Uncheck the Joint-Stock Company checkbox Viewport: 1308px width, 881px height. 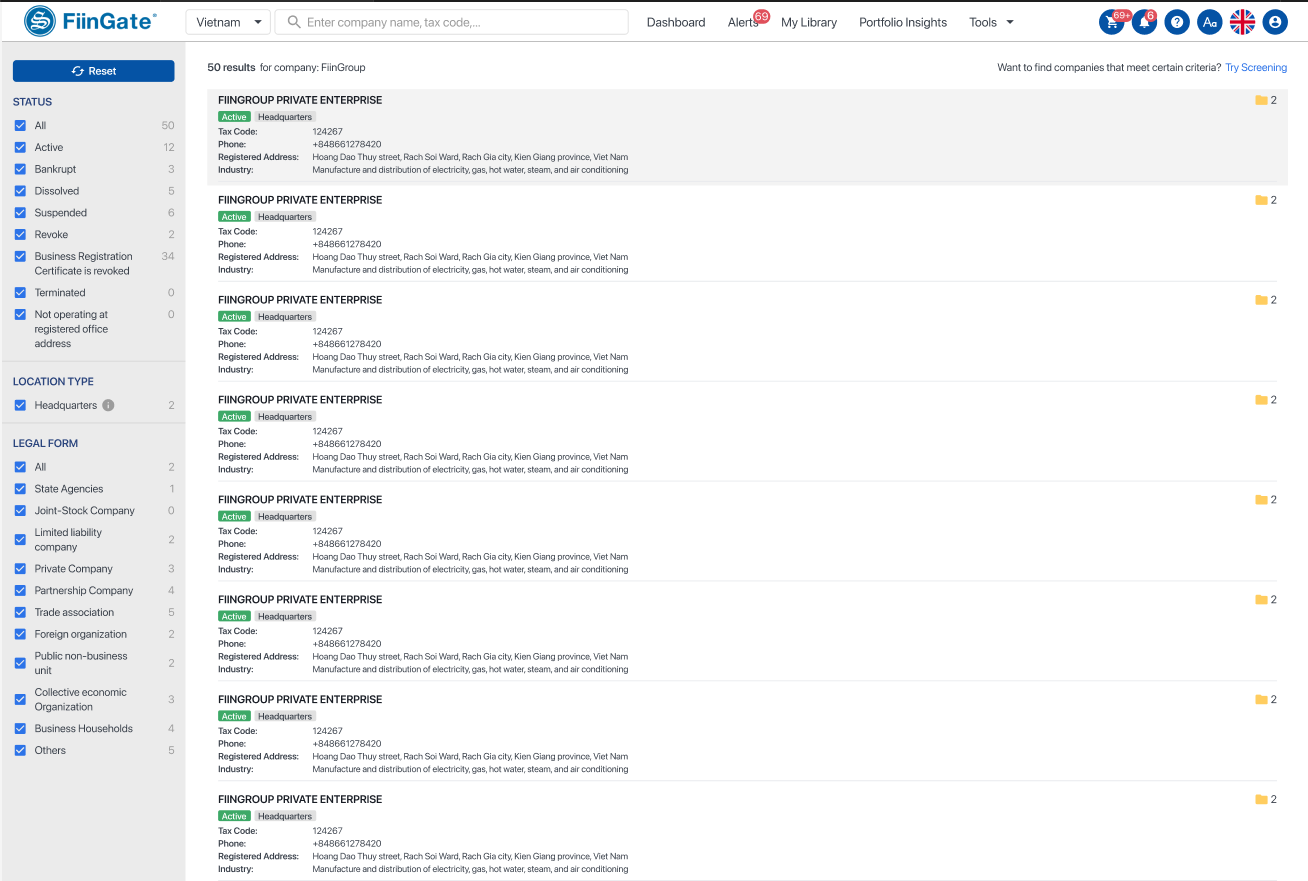pos(20,511)
